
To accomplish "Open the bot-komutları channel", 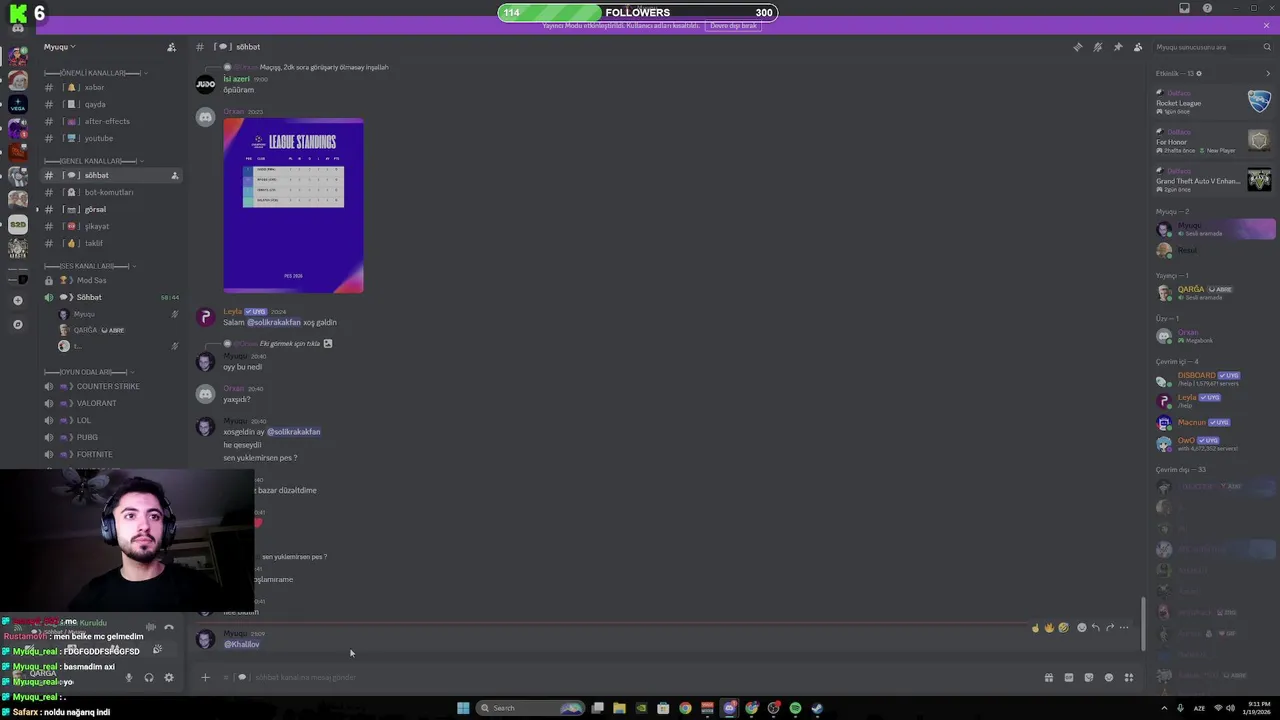I will click(110, 192).
